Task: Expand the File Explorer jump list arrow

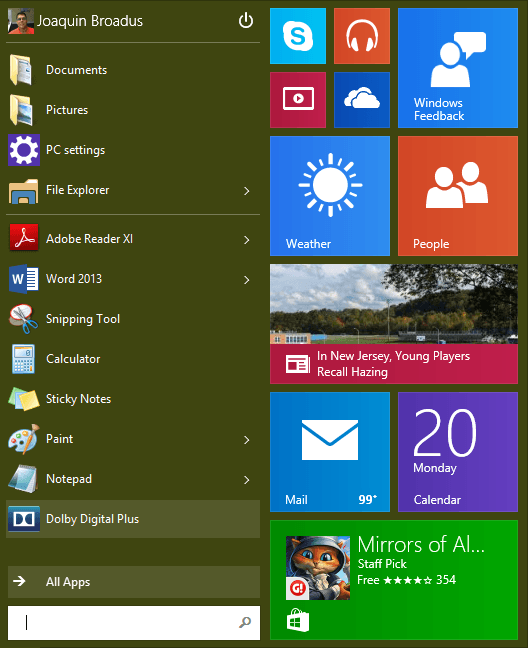Action: [247, 191]
